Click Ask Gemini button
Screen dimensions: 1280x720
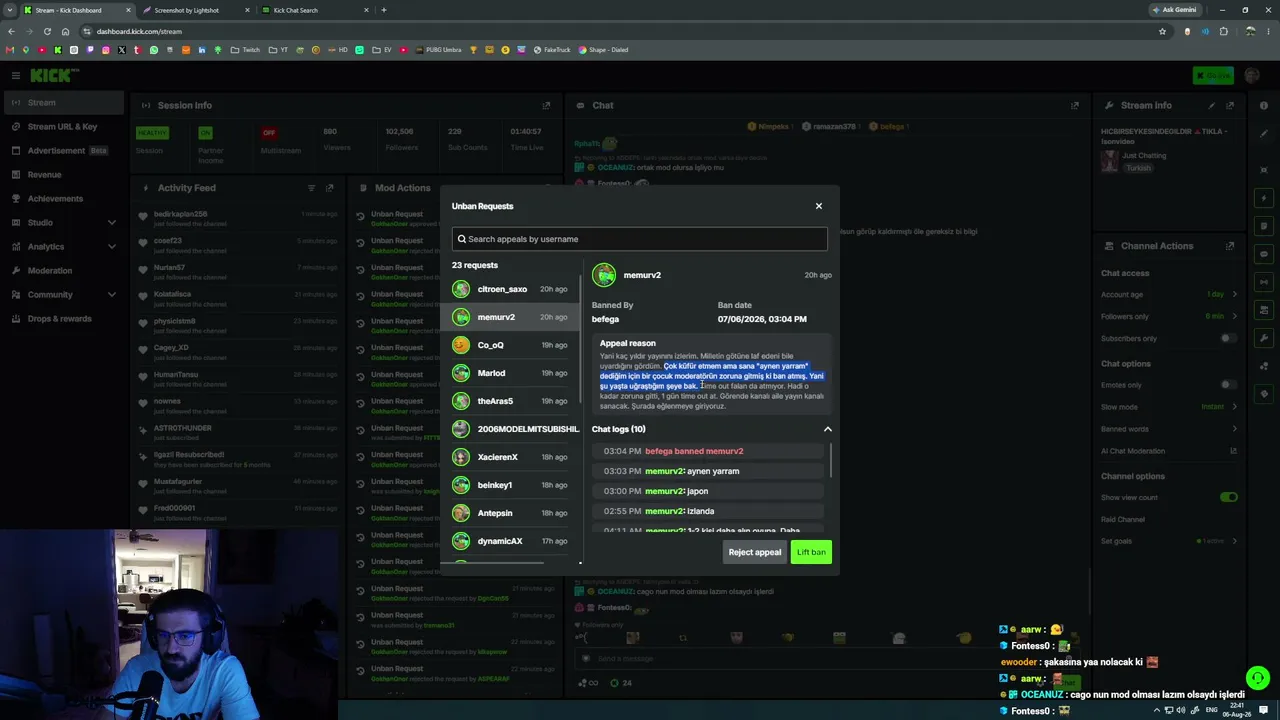[1174, 10]
